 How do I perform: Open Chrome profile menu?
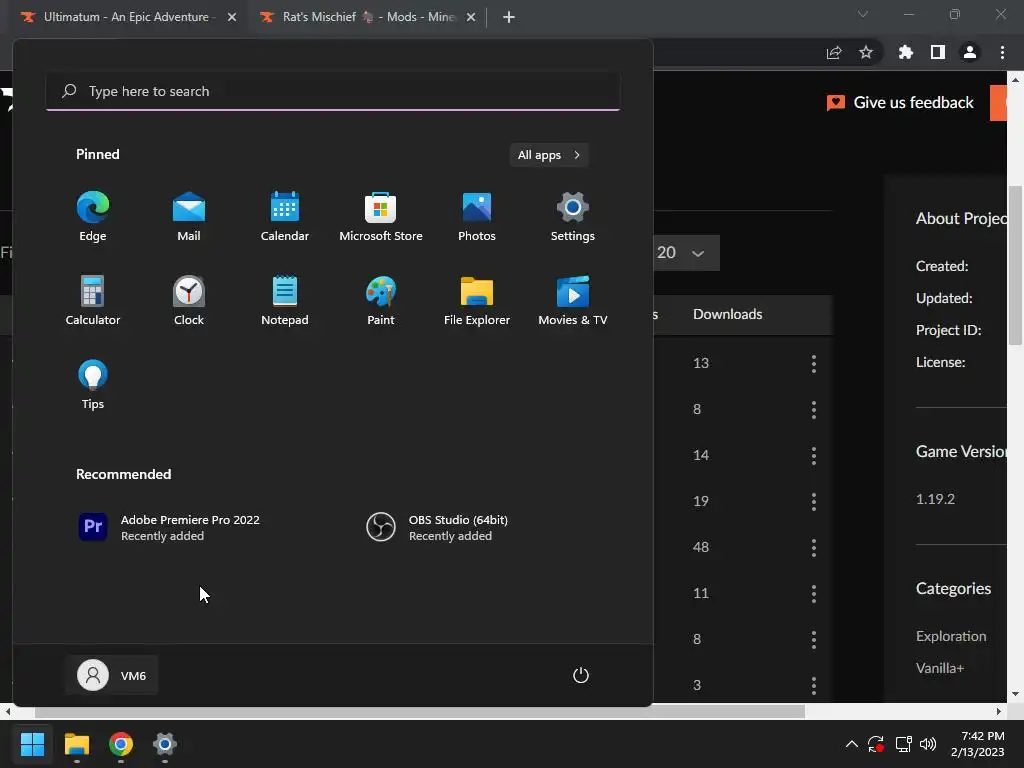point(970,52)
